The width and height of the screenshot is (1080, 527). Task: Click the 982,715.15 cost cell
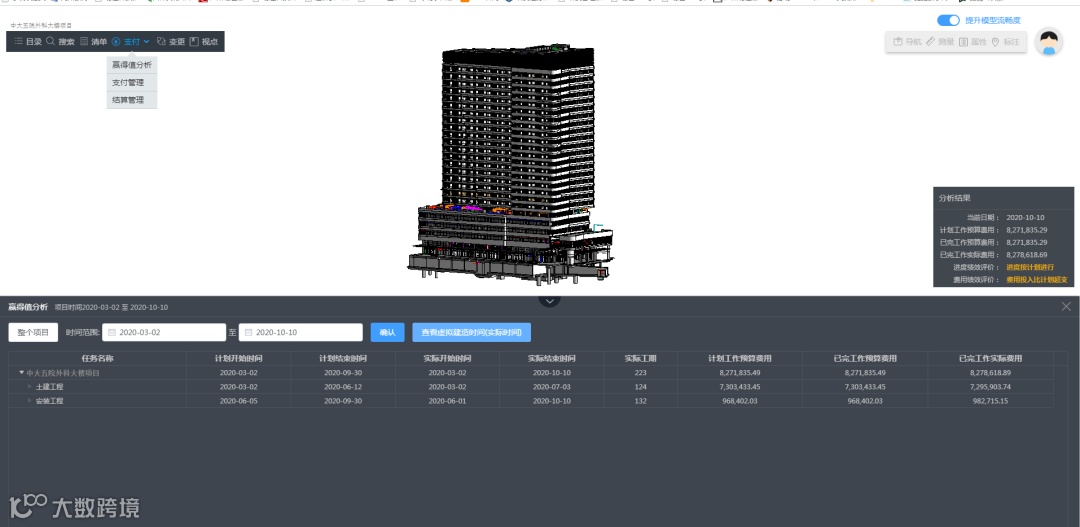990,400
